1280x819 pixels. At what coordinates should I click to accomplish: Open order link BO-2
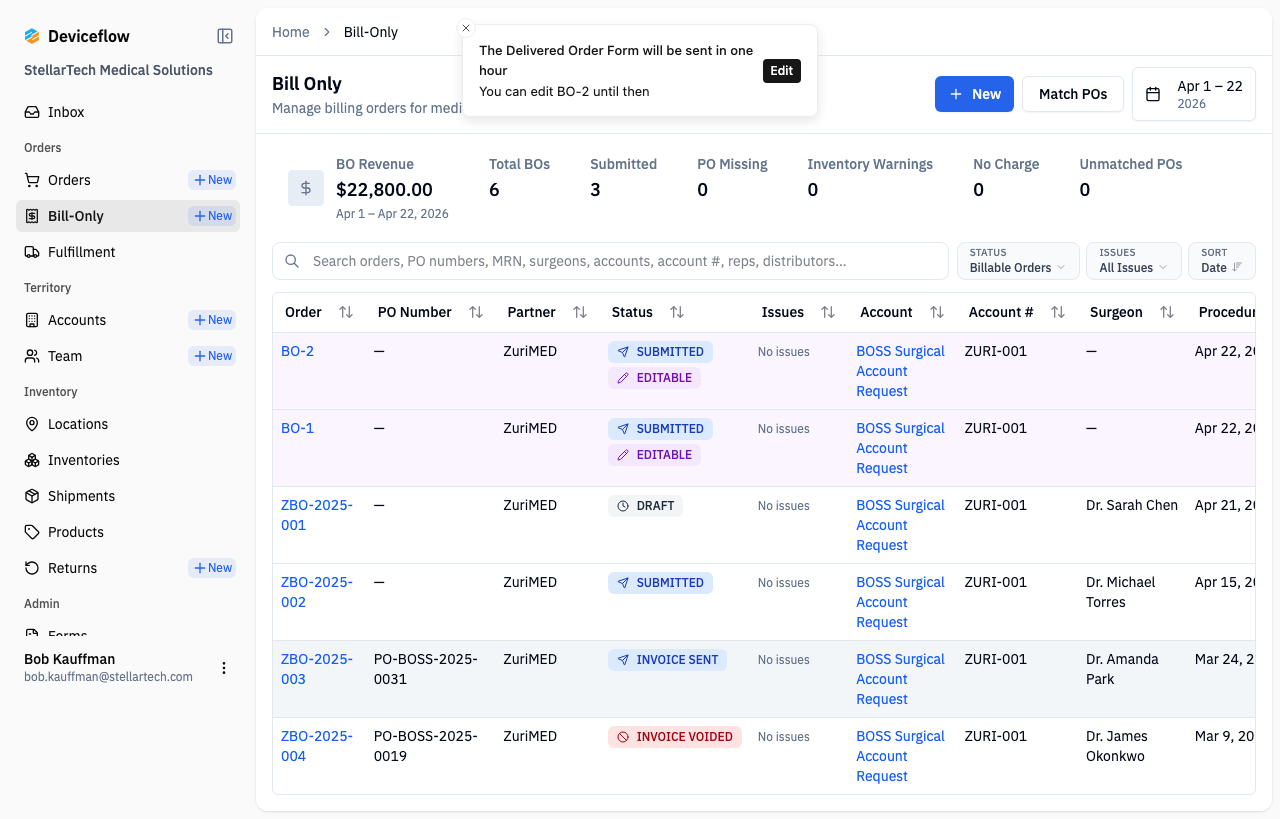click(297, 351)
